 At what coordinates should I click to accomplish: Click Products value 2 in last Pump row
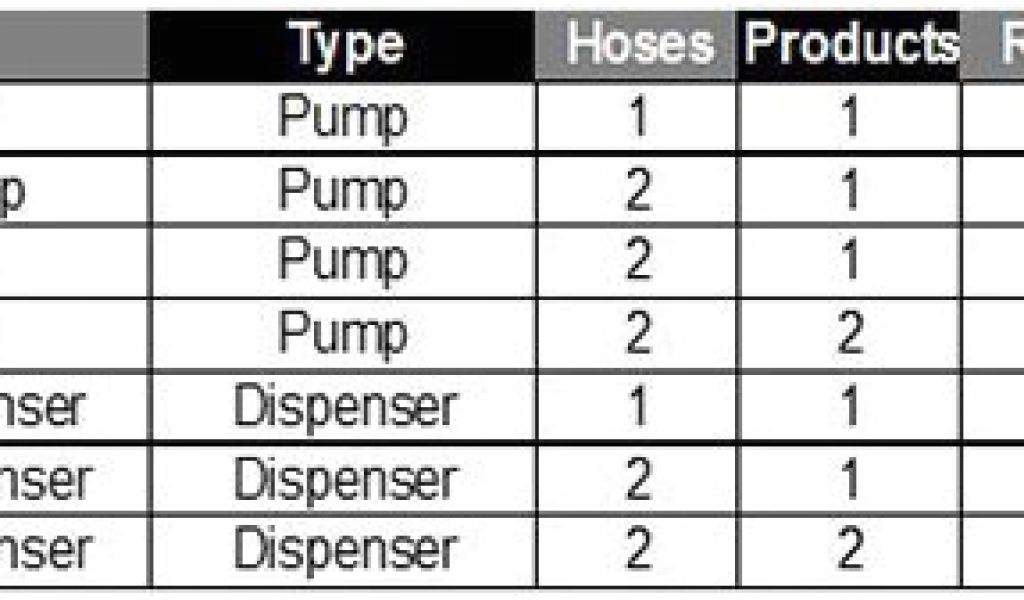coord(850,333)
